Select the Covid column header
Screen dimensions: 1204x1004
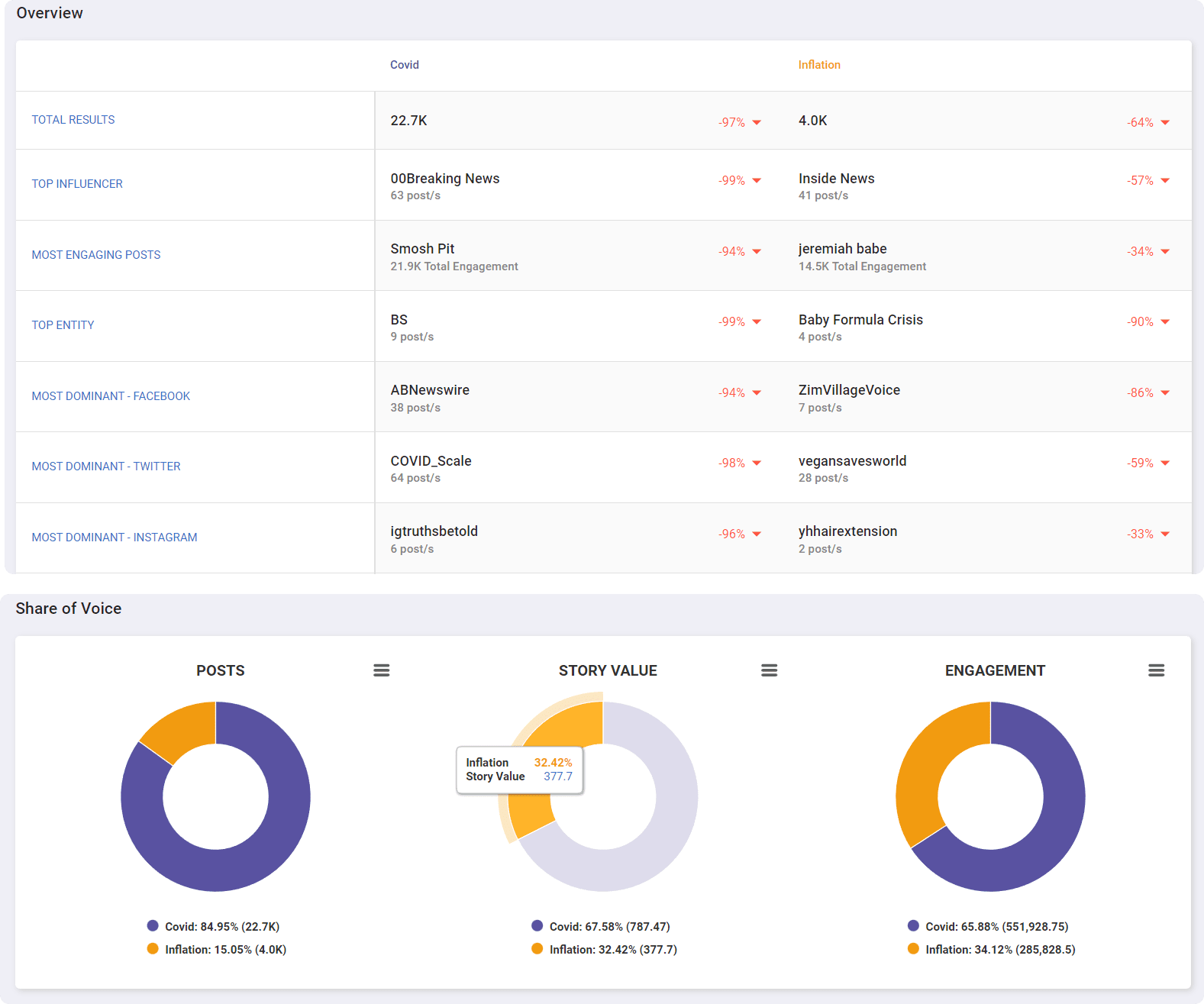click(x=404, y=65)
